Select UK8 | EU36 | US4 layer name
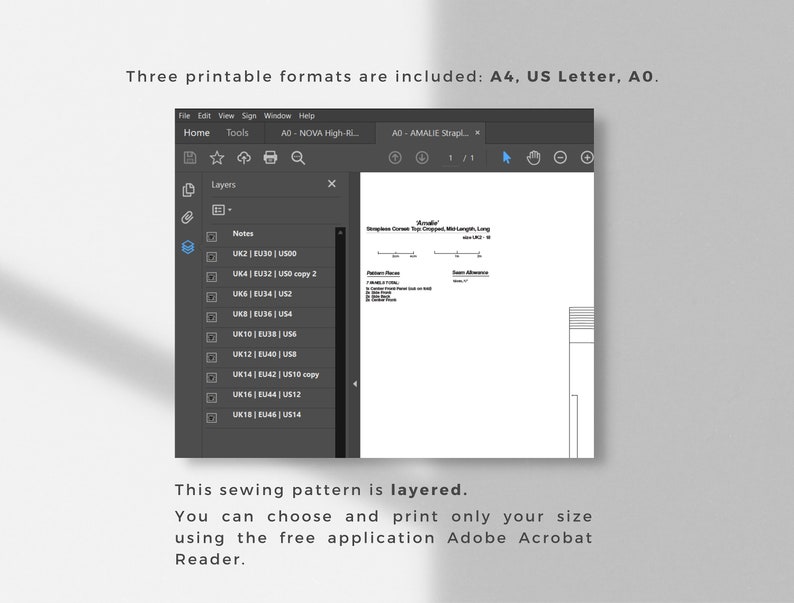The image size is (794, 603). (x=262, y=314)
